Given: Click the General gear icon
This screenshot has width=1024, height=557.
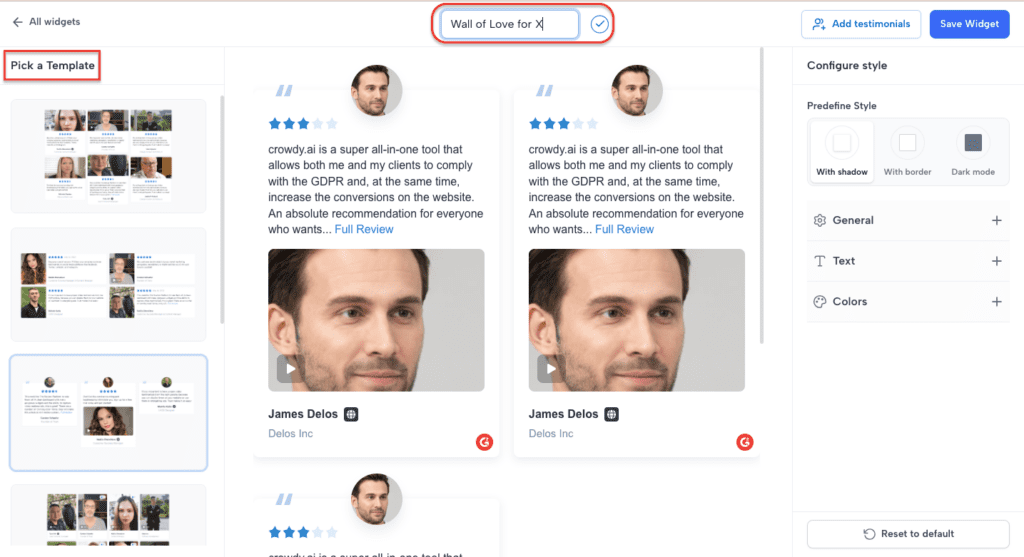Looking at the screenshot, I should 820,221.
